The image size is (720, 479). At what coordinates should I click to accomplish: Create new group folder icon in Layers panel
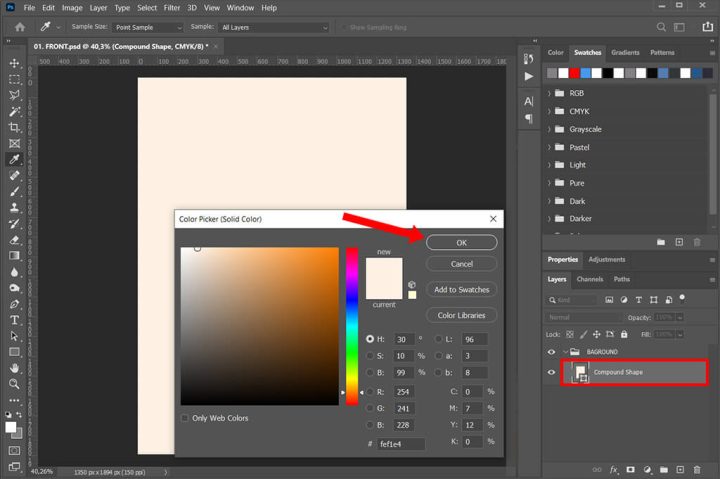[664, 470]
